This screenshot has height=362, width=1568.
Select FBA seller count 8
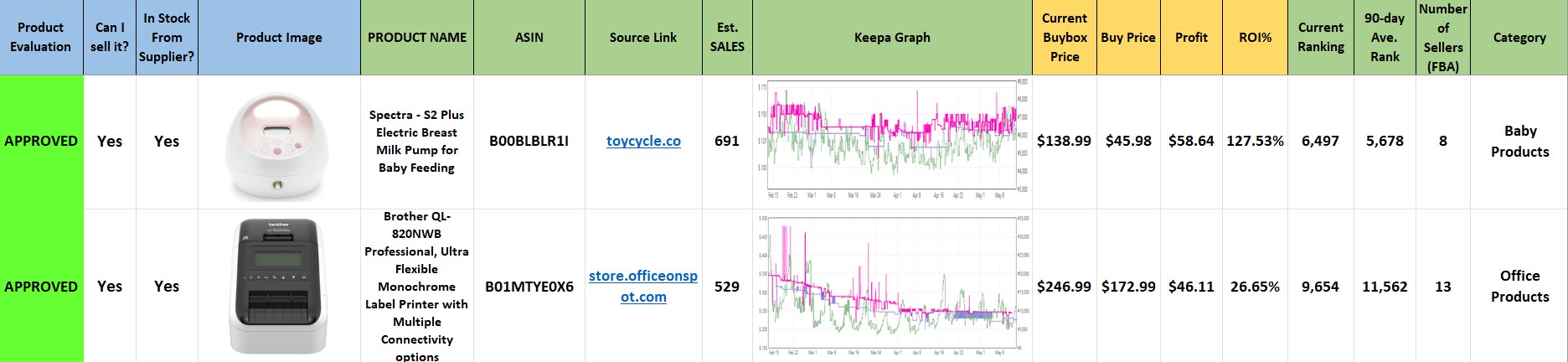1443,142
